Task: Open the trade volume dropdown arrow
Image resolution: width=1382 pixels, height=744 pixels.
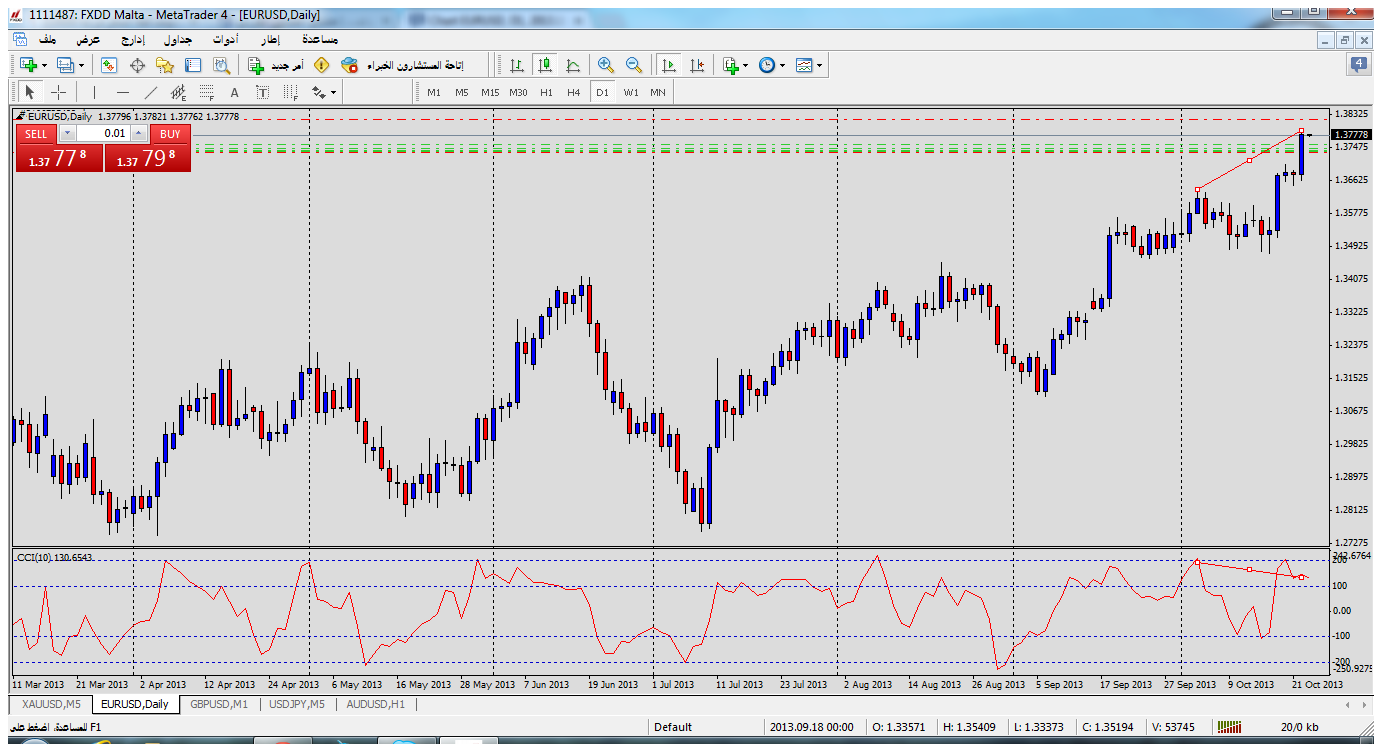Action: (x=67, y=133)
